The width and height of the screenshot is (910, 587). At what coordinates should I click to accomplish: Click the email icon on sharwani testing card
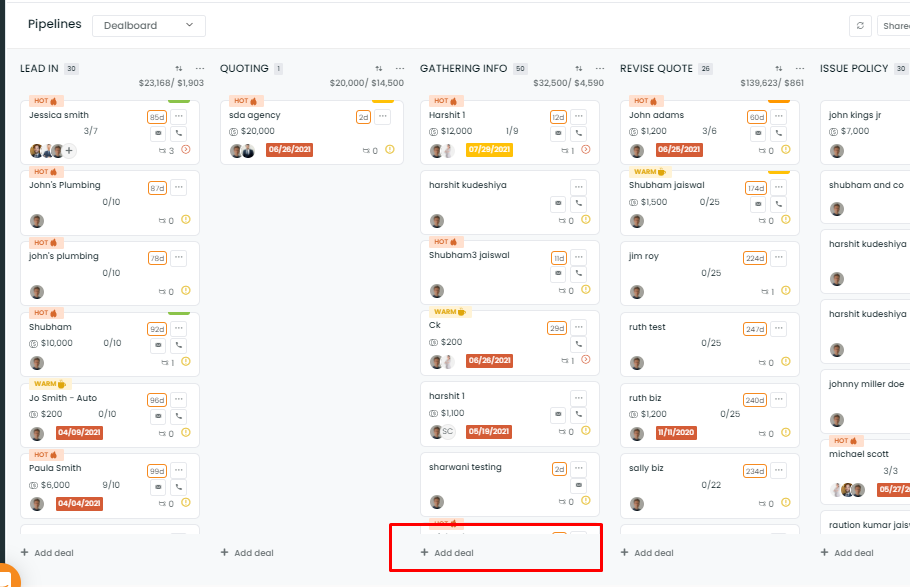tap(579, 485)
